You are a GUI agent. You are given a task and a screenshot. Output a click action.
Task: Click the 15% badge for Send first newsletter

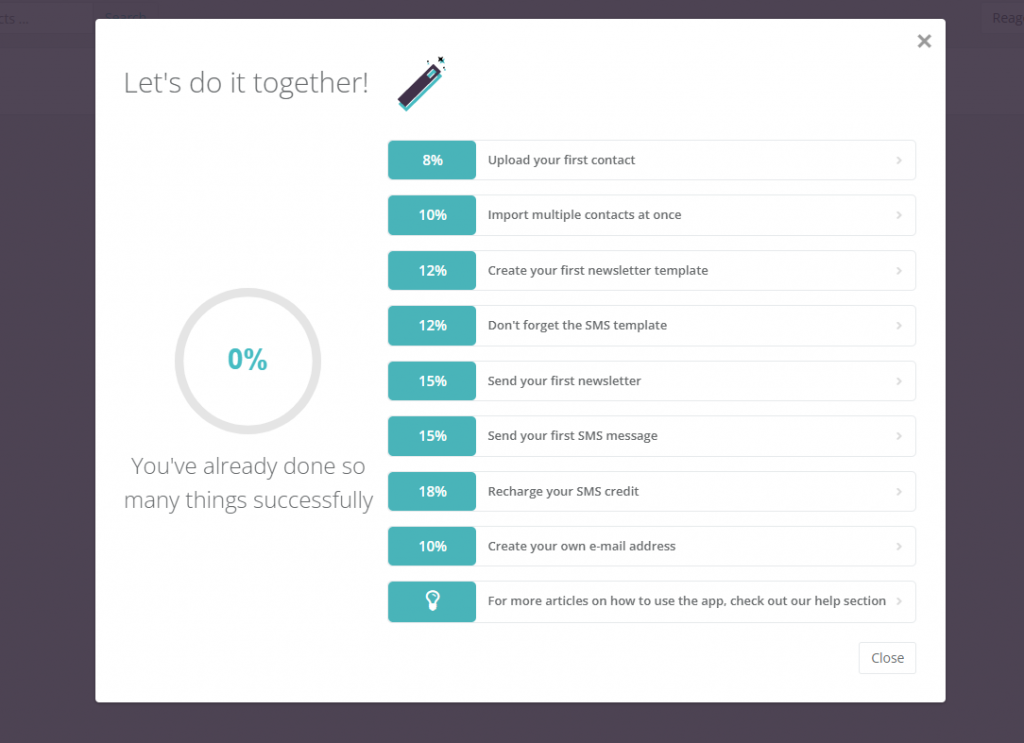click(432, 381)
